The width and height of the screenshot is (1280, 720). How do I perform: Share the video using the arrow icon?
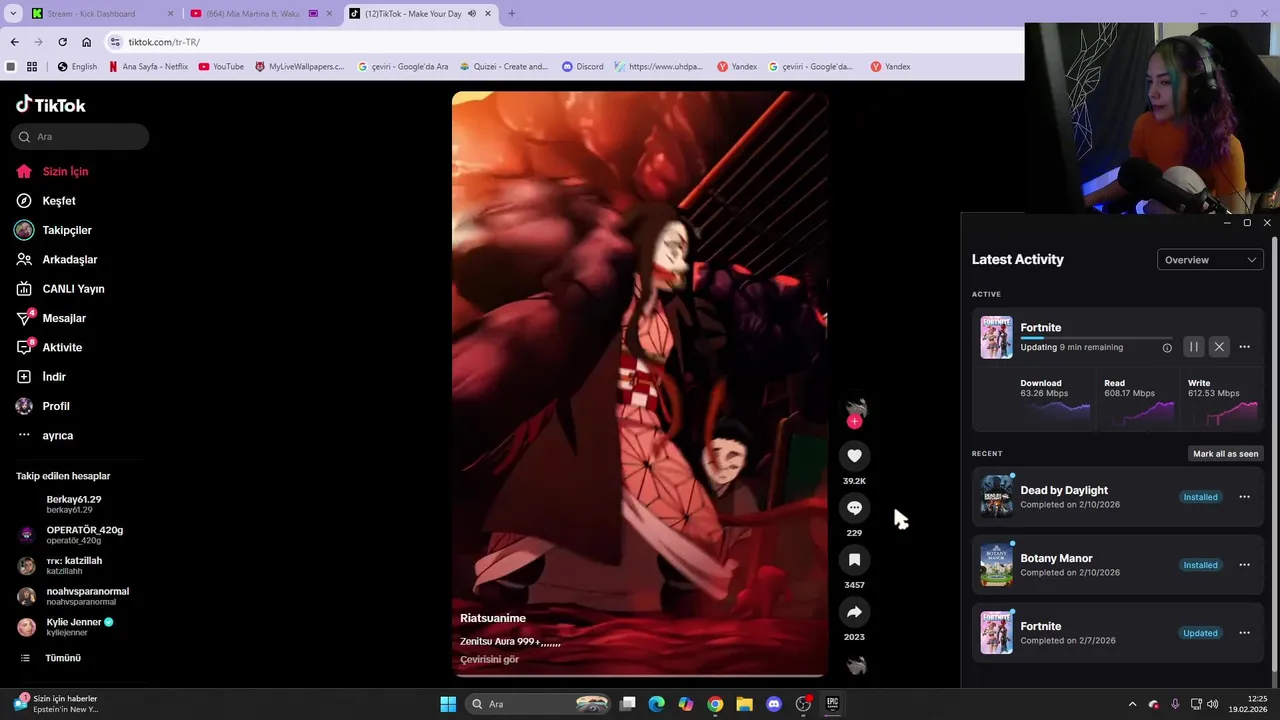[854, 612]
